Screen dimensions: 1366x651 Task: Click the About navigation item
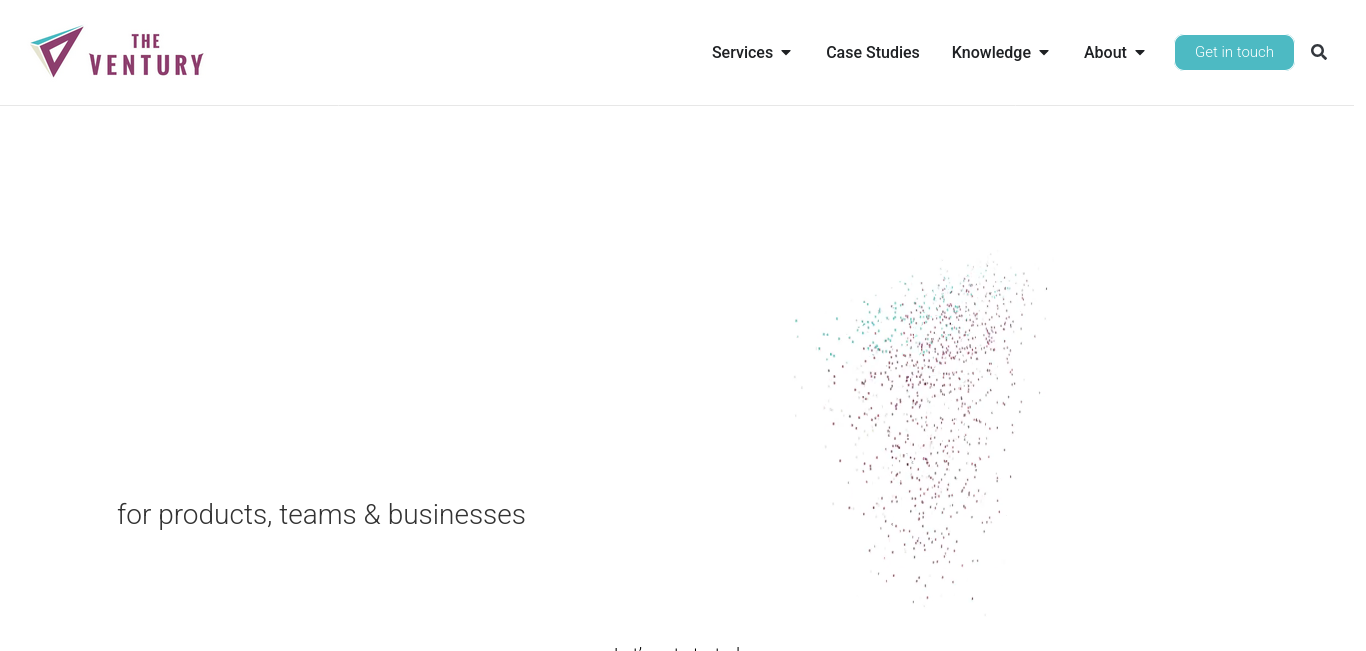1105,53
